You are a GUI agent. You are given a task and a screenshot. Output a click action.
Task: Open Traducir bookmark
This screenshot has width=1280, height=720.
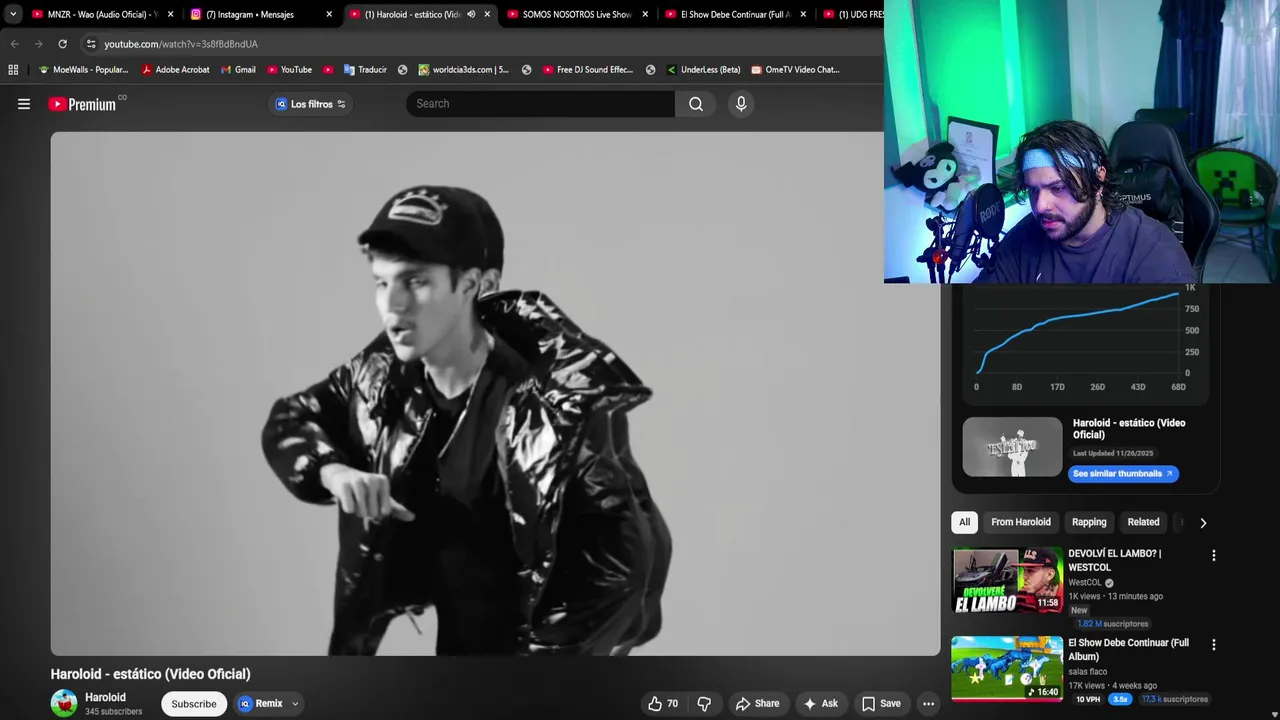click(365, 70)
